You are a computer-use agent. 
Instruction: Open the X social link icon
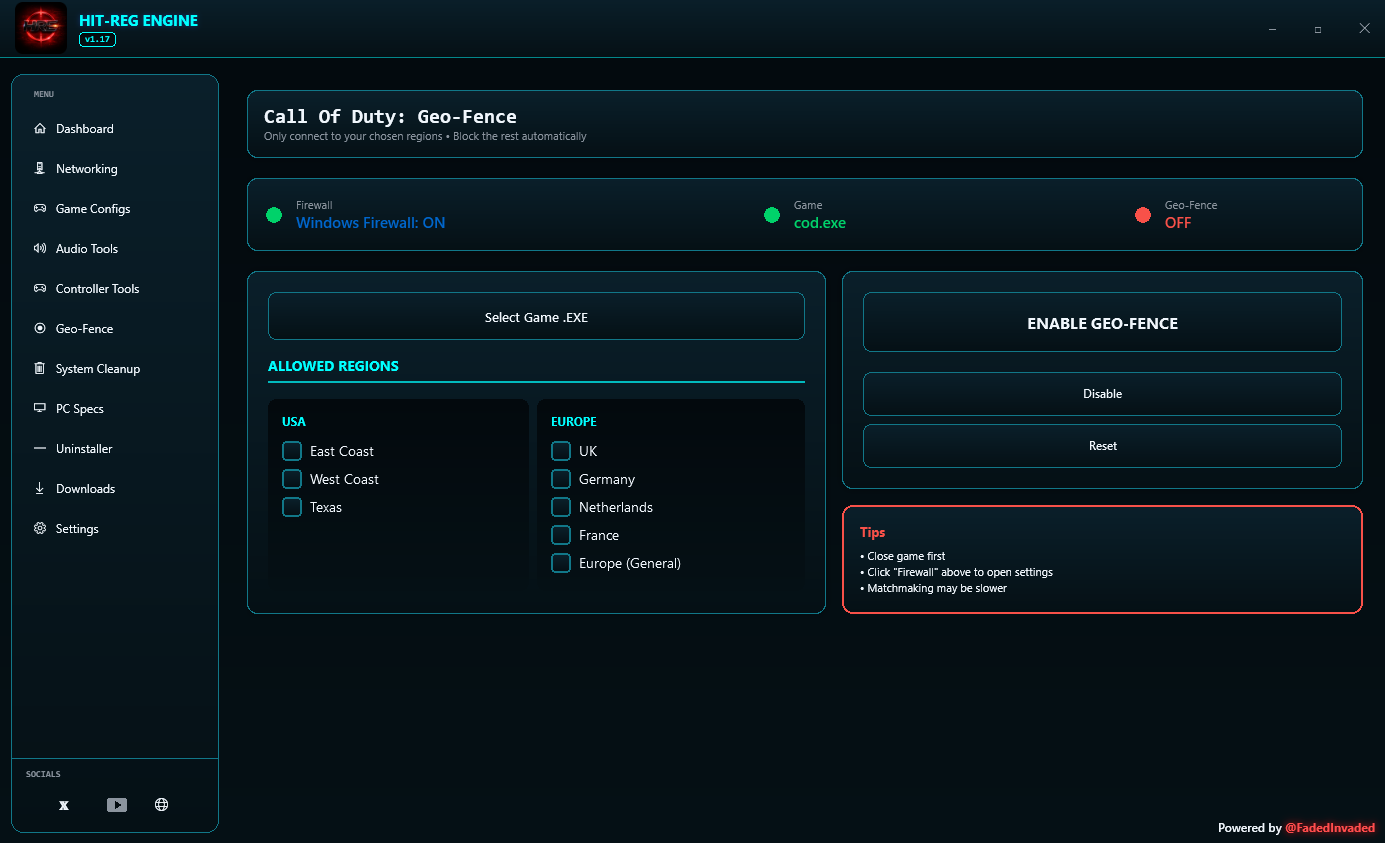coord(64,805)
